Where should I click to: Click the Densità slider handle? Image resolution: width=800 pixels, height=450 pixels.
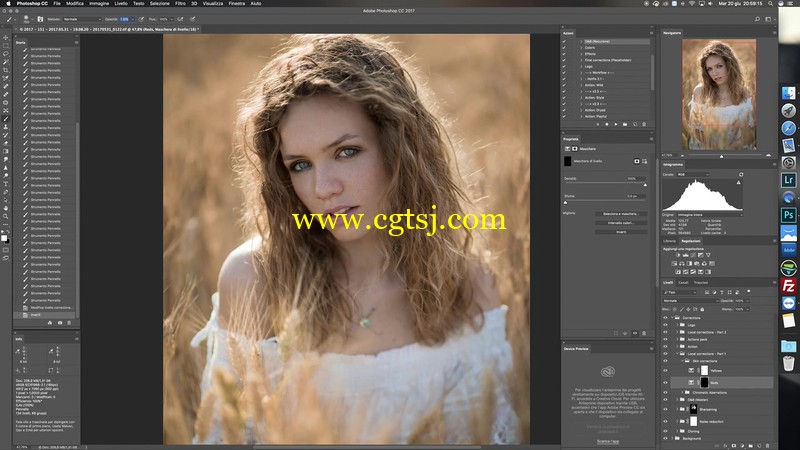coord(645,185)
